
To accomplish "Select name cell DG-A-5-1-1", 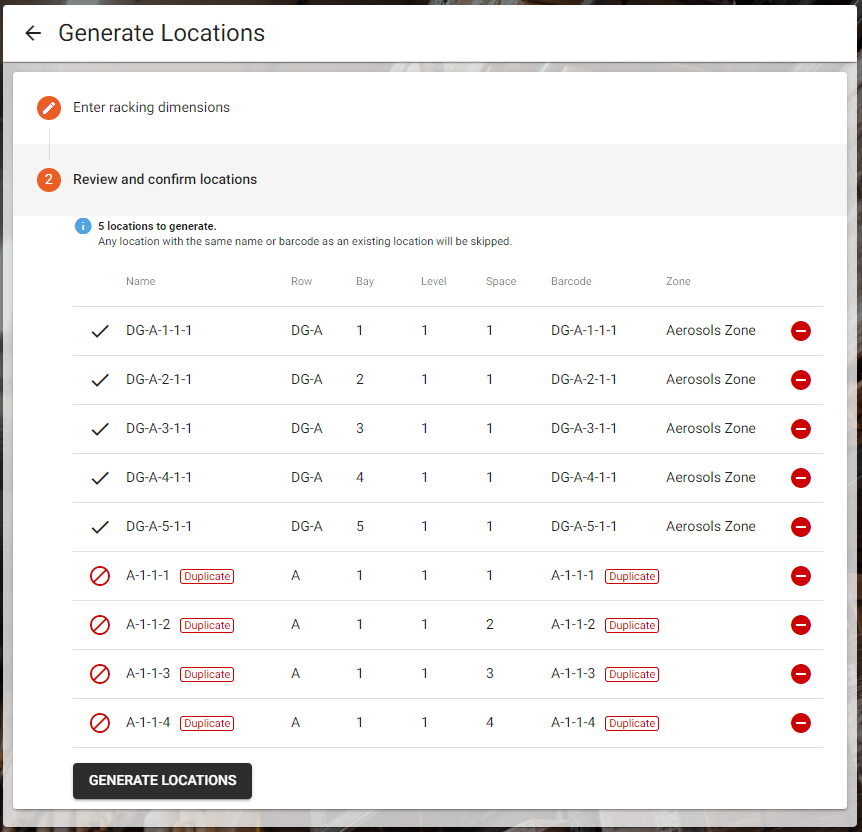I will tap(159, 526).
